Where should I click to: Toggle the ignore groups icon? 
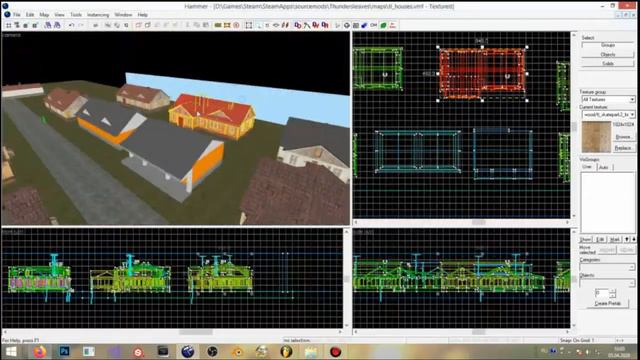tap(126, 25)
